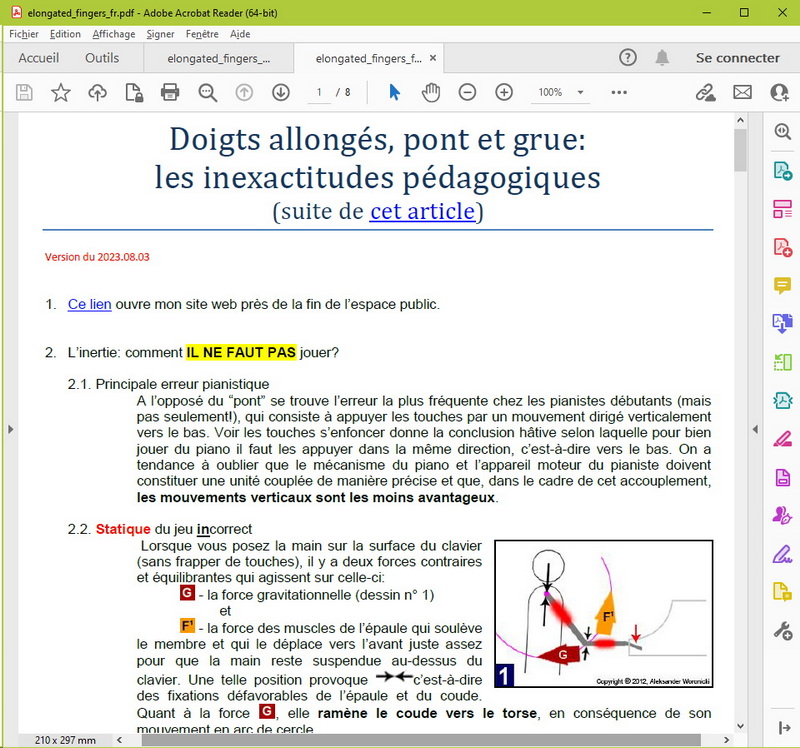Switch to the Outils tab

coord(102,58)
